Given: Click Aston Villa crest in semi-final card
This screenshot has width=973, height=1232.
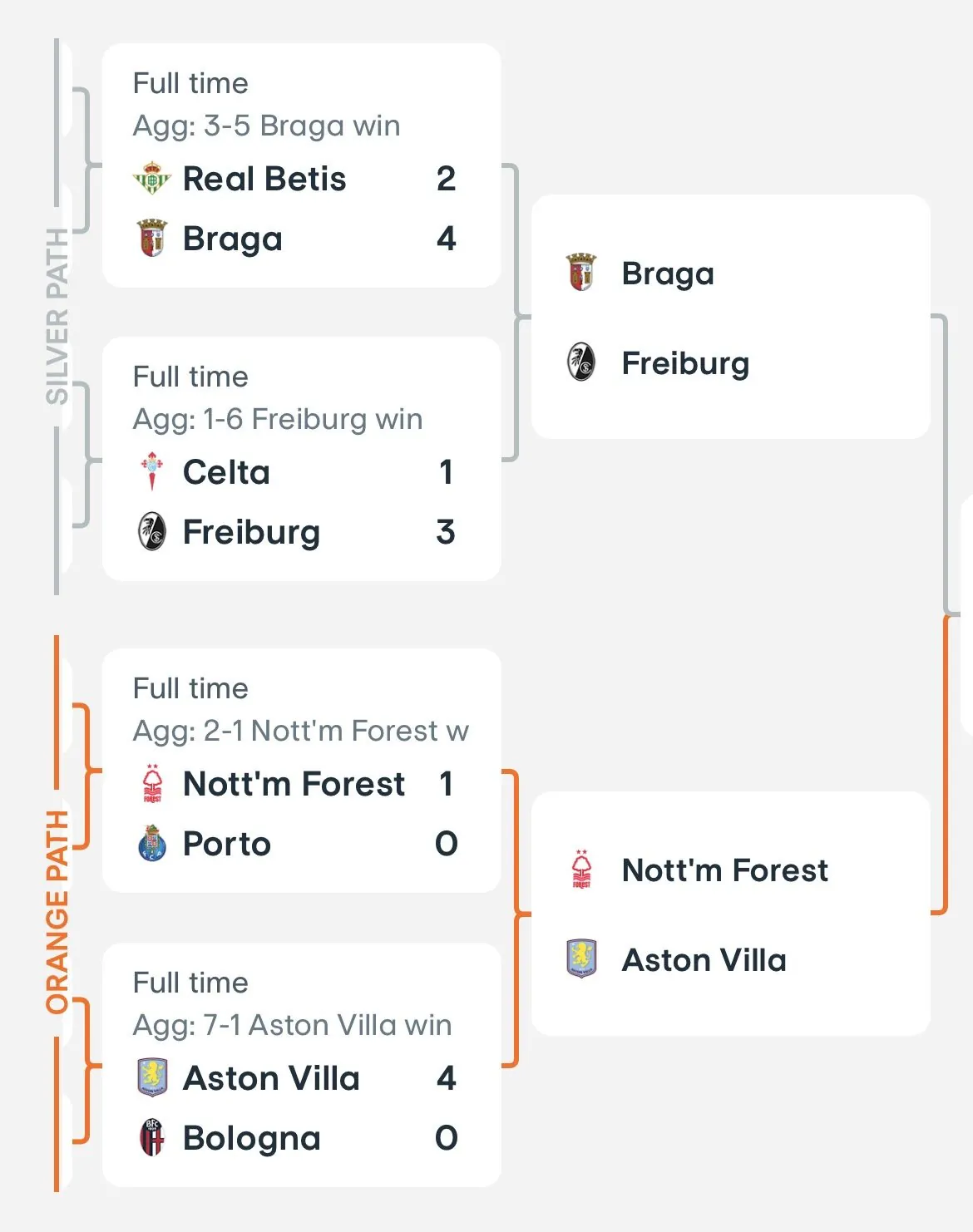Looking at the screenshot, I should pos(581,958).
